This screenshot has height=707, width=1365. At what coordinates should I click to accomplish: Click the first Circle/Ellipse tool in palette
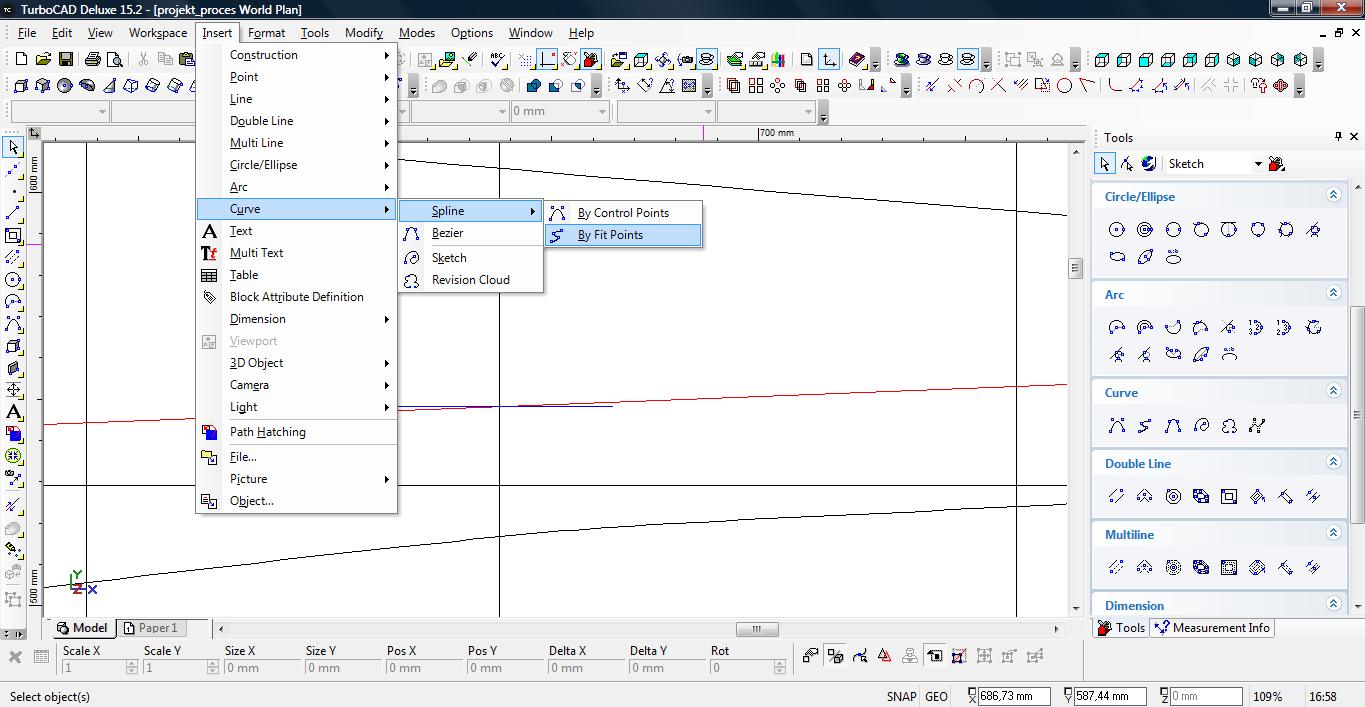click(1117, 230)
